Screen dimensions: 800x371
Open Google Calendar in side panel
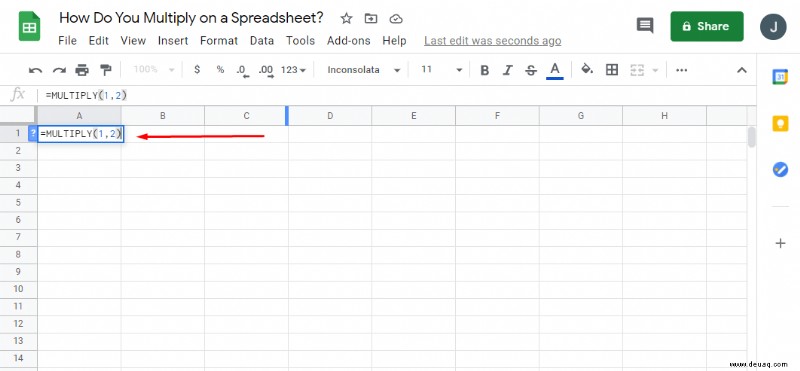pos(780,77)
